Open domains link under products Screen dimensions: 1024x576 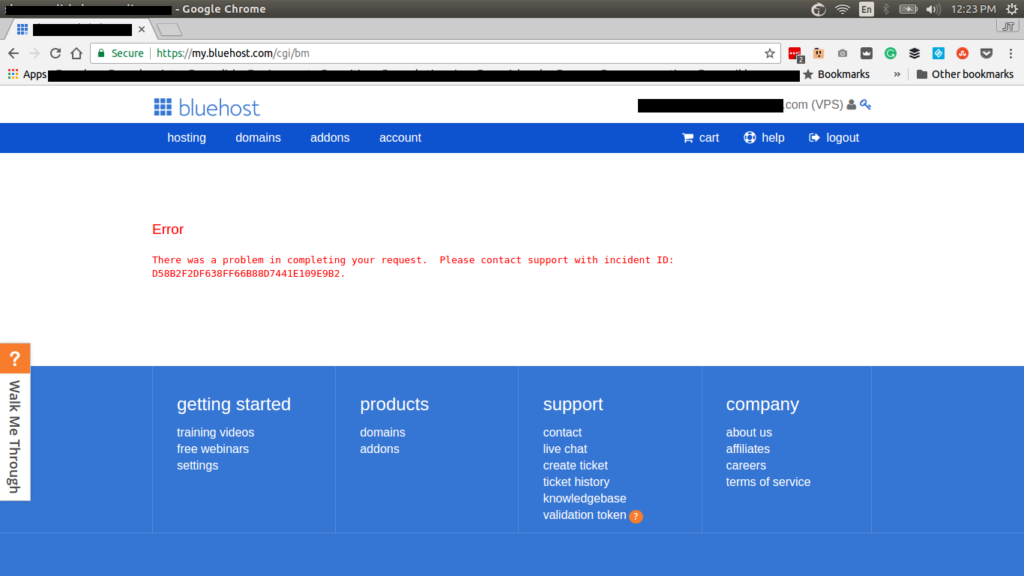pos(382,432)
